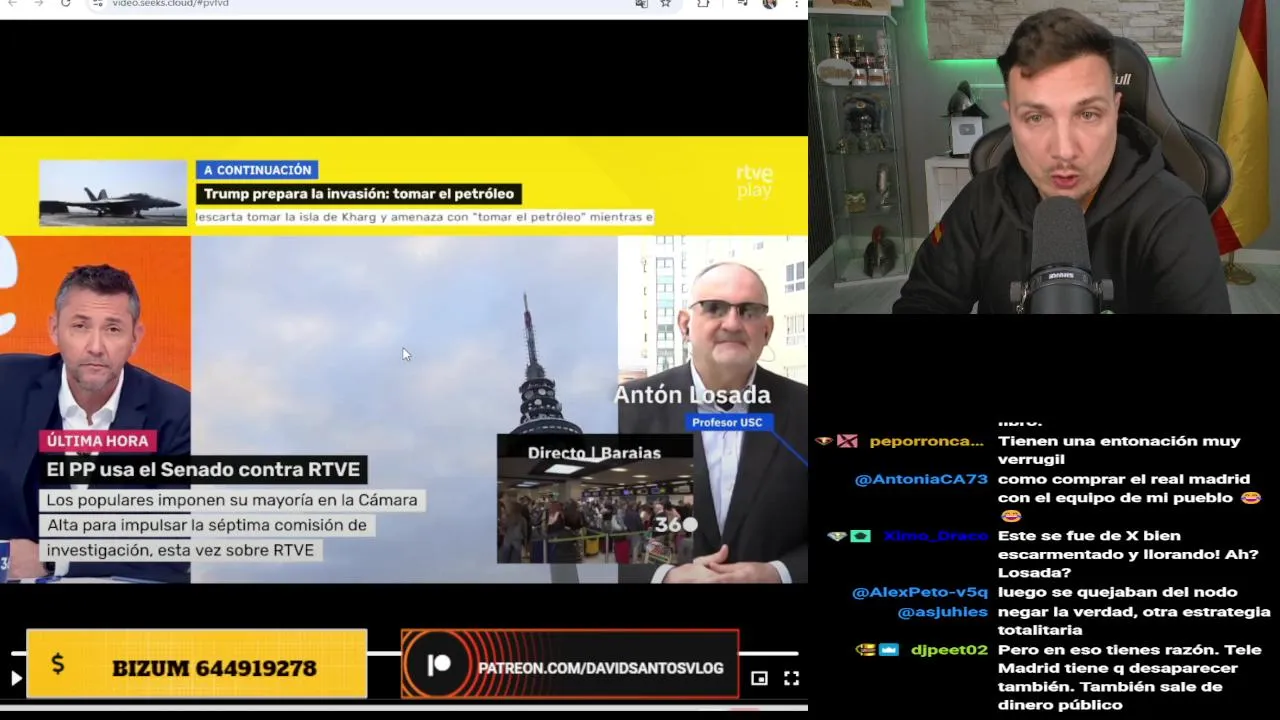Click chat username peporronca...
This screenshot has height=720, width=1280.
(x=926, y=441)
